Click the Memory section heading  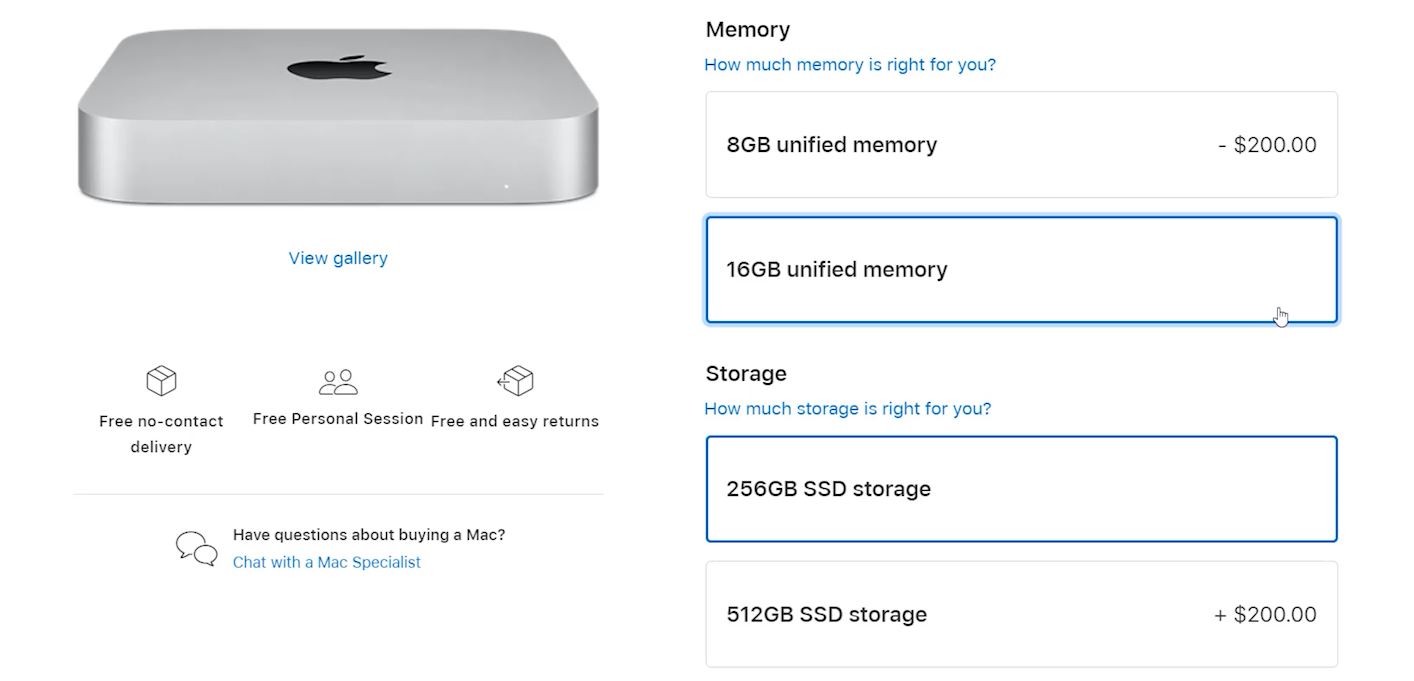pyautogui.click(x=748, y=30)
